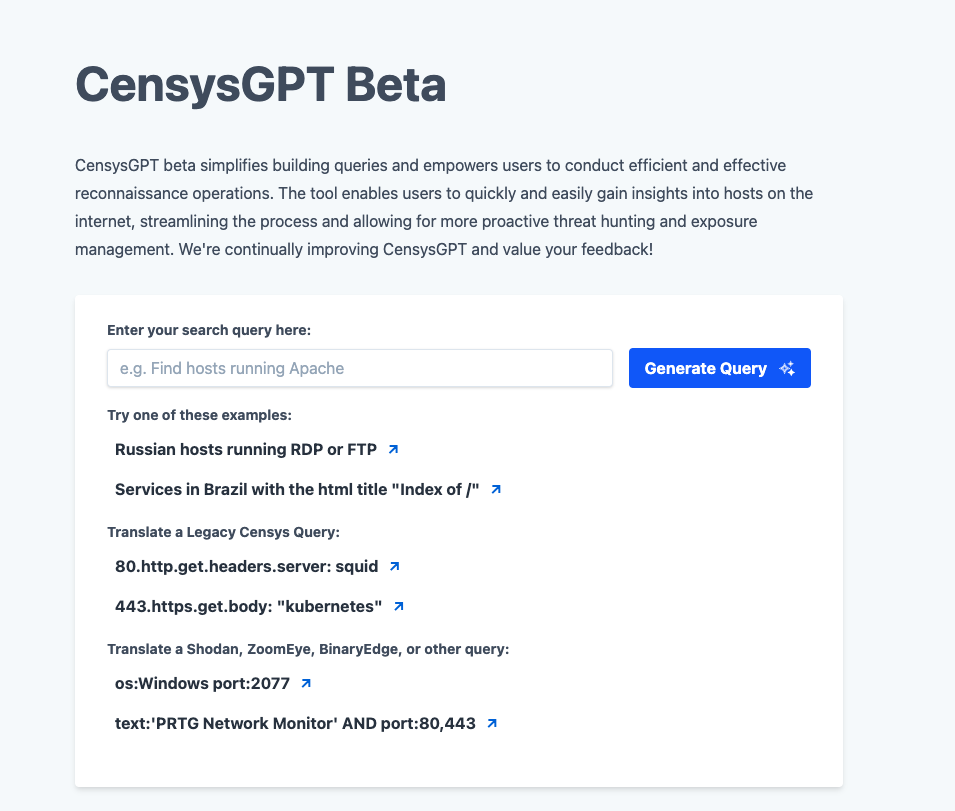Open the arrow icon next to the squid legacy query
Screen dimensions: 955x811
393,566
